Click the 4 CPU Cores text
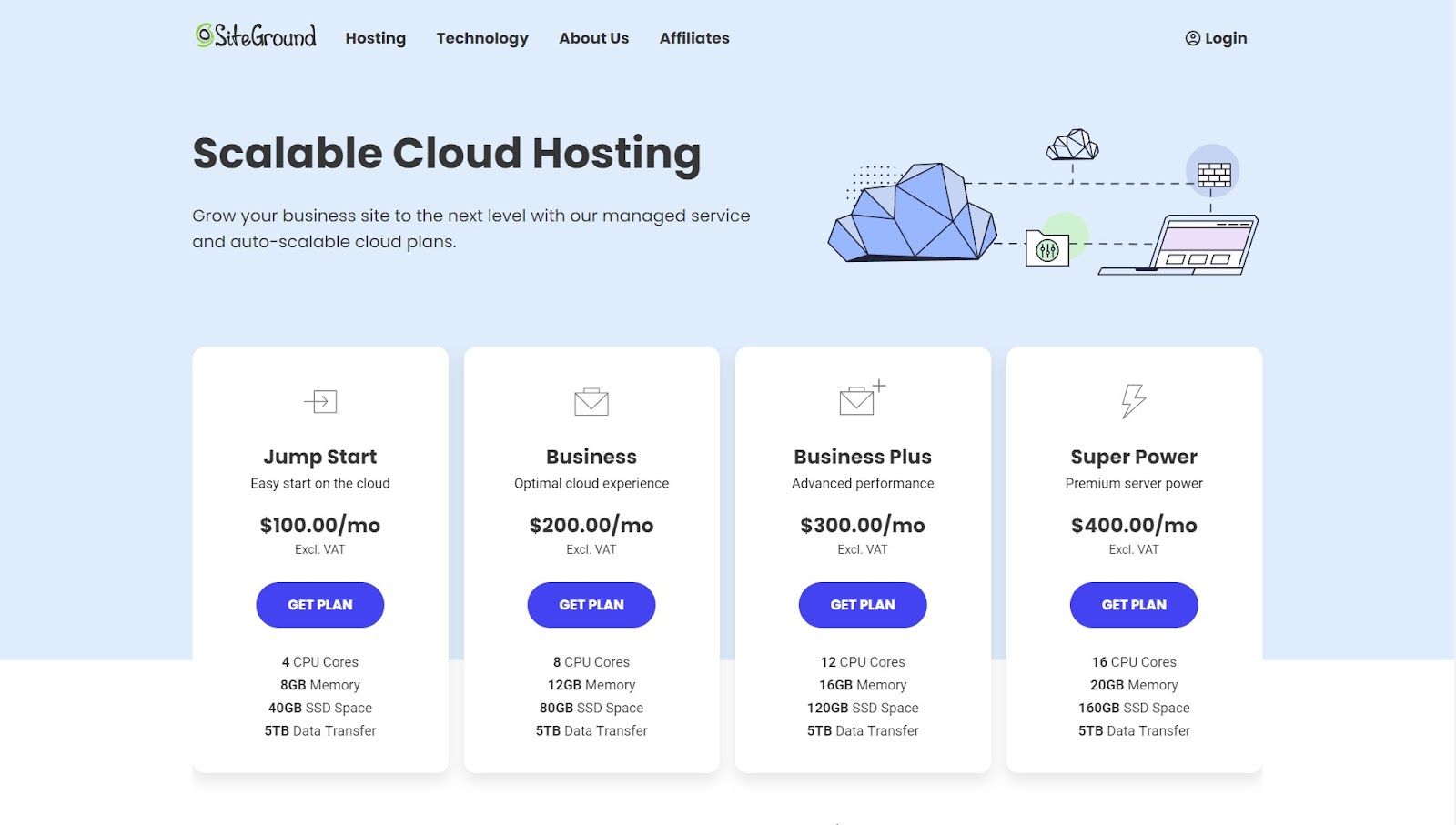 tap(320, 662)
